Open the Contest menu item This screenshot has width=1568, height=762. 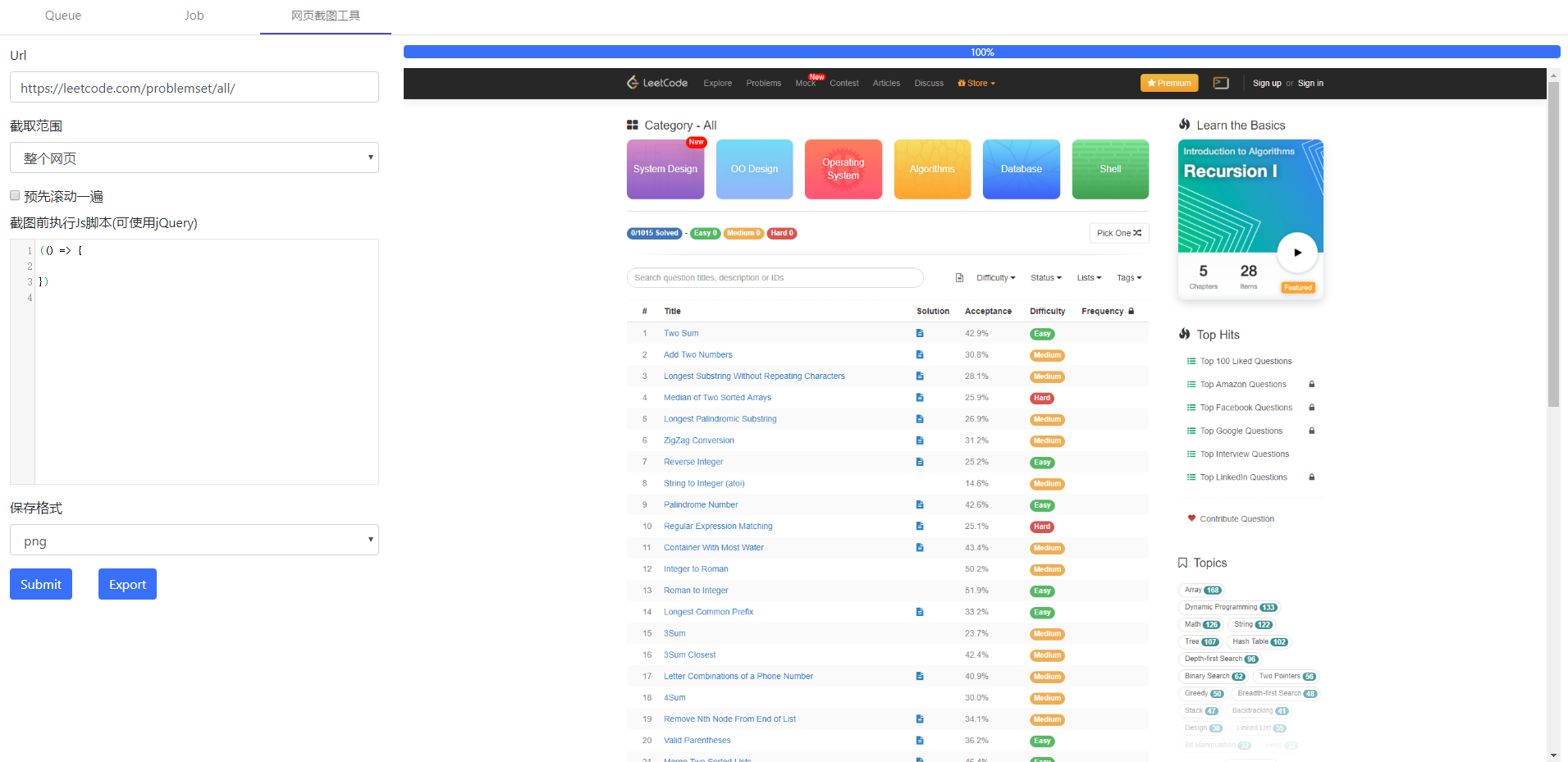tap(844, 83)
